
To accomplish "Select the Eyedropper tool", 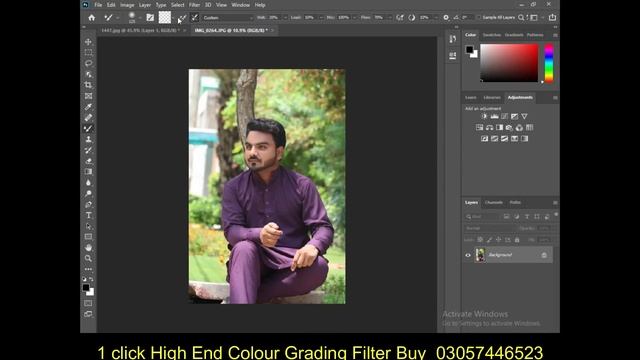I will pyautogui.click(x=88, y=107).
